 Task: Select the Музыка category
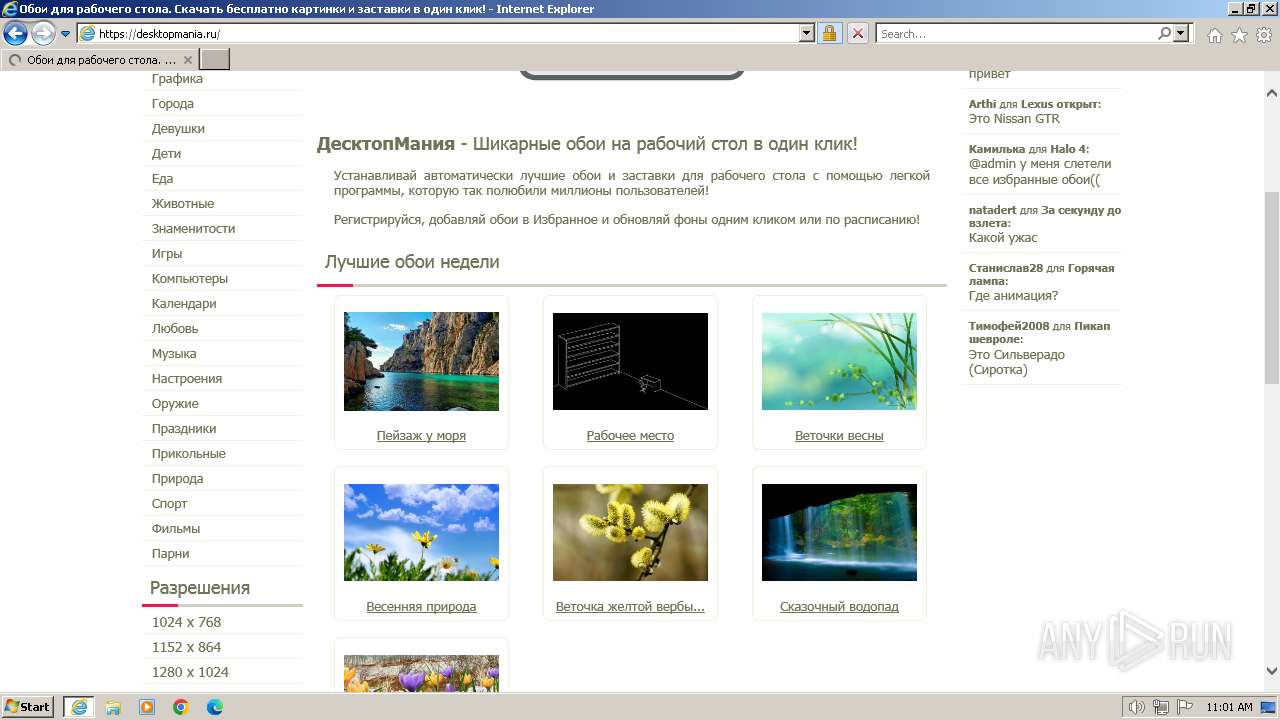click(174, 354)
